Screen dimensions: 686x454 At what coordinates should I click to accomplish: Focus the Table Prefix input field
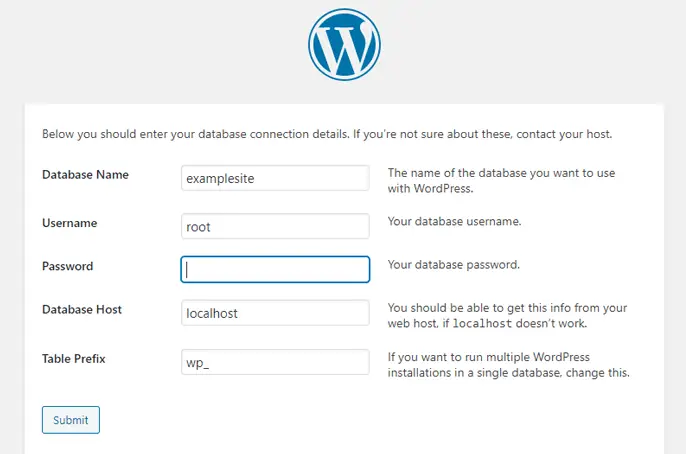[x=275, y=362]
